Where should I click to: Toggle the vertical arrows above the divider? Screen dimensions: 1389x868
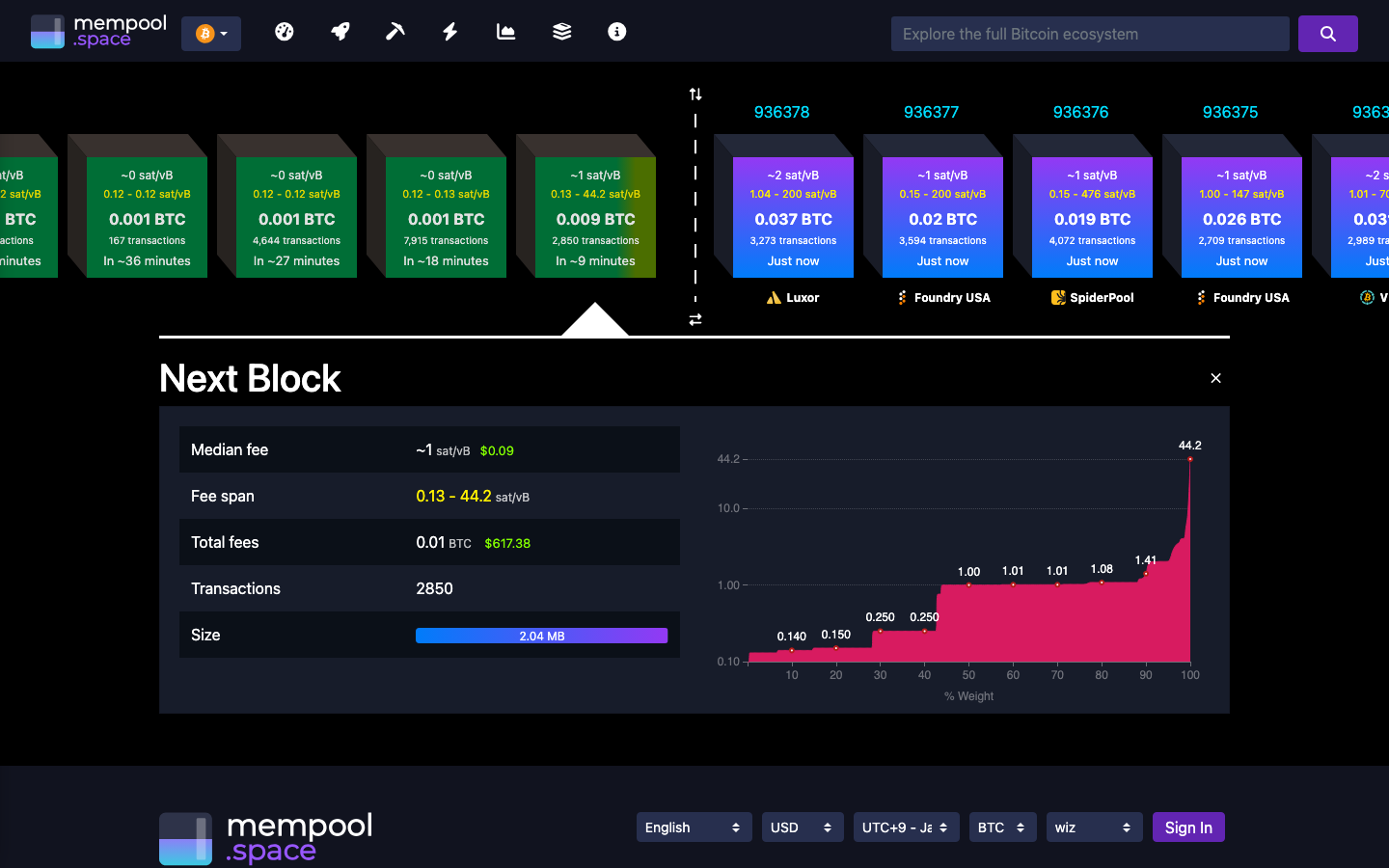pyautogui.click(x=694, y=93)
